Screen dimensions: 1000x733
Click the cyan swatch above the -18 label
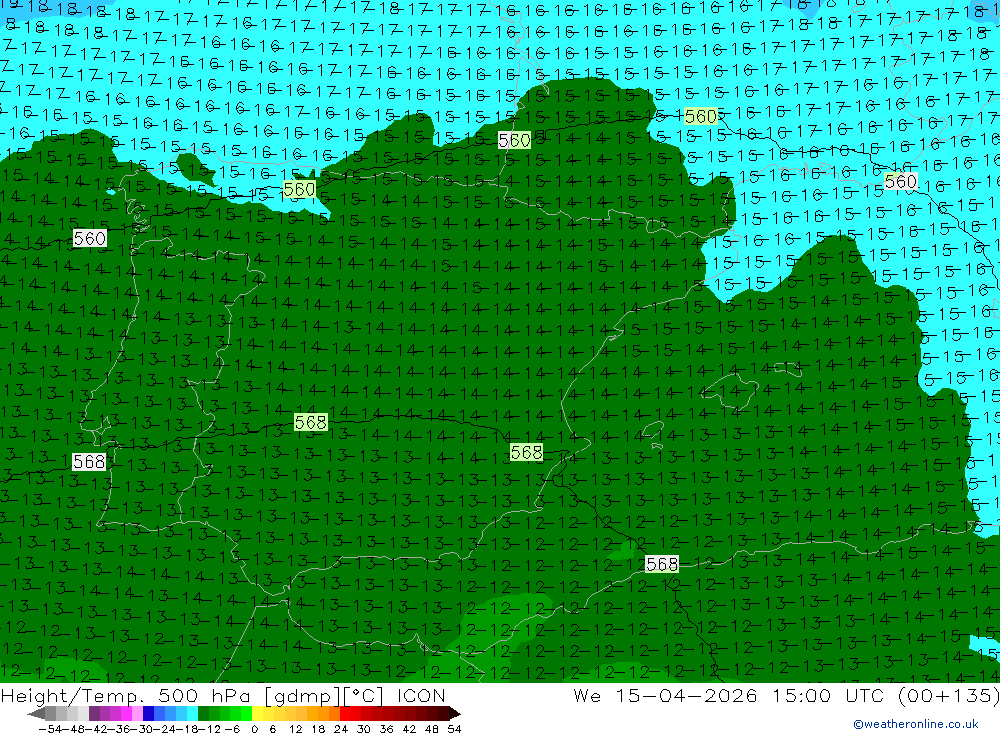coord(192,714)
